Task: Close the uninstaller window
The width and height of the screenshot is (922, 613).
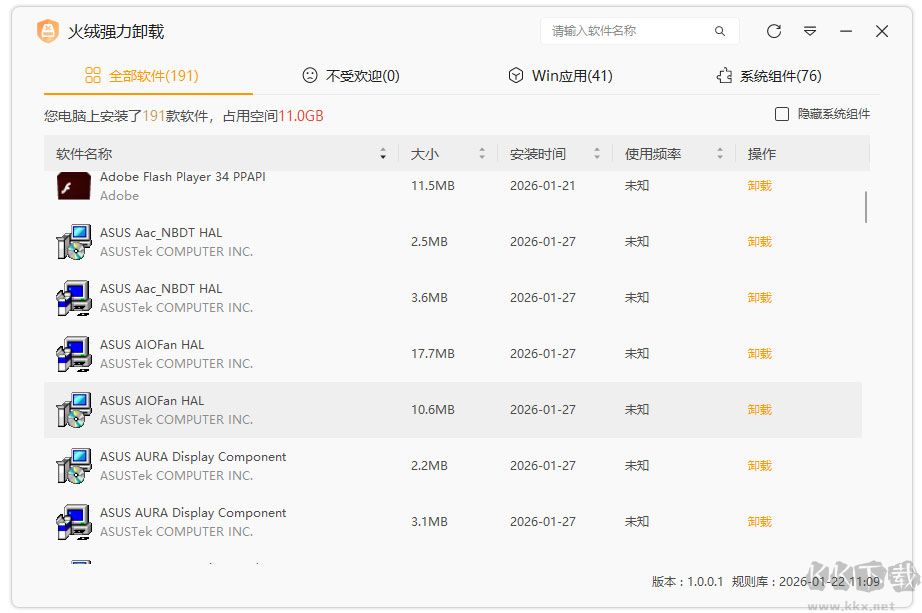Action: (881, 31)
